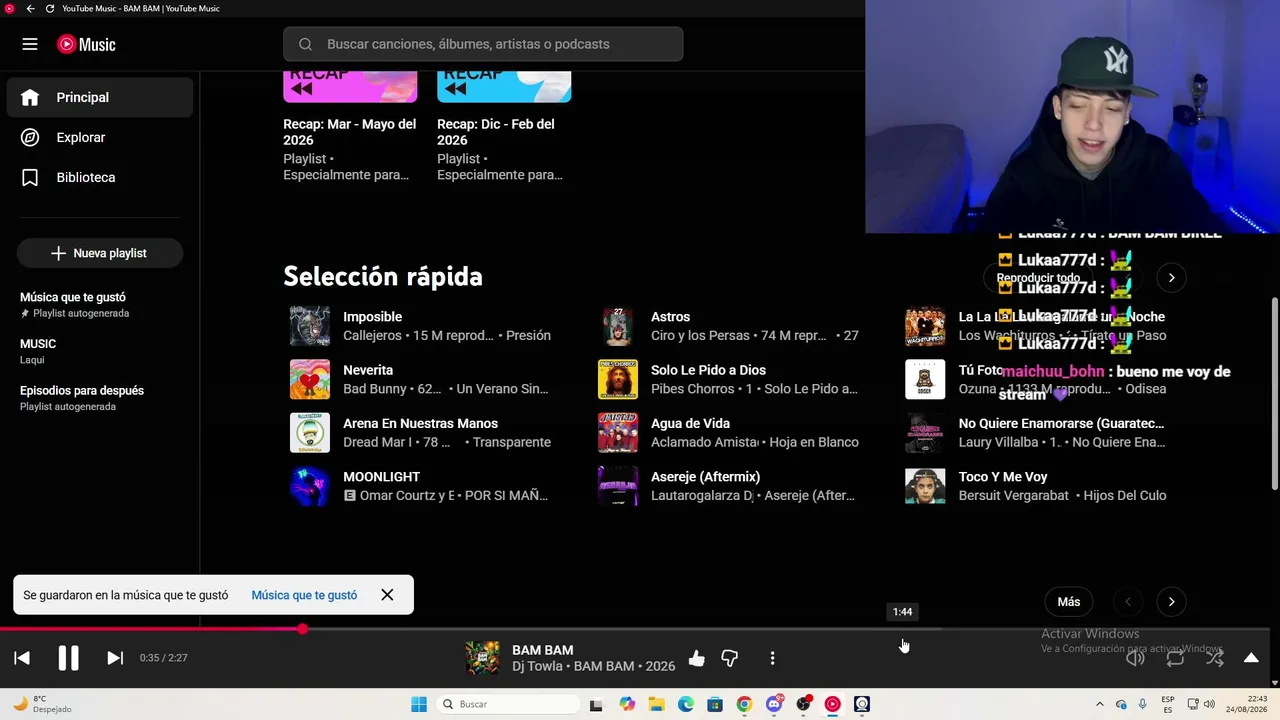Go to the Principal tab
The width and height of the screenshot is (1280, 720).
100,97
